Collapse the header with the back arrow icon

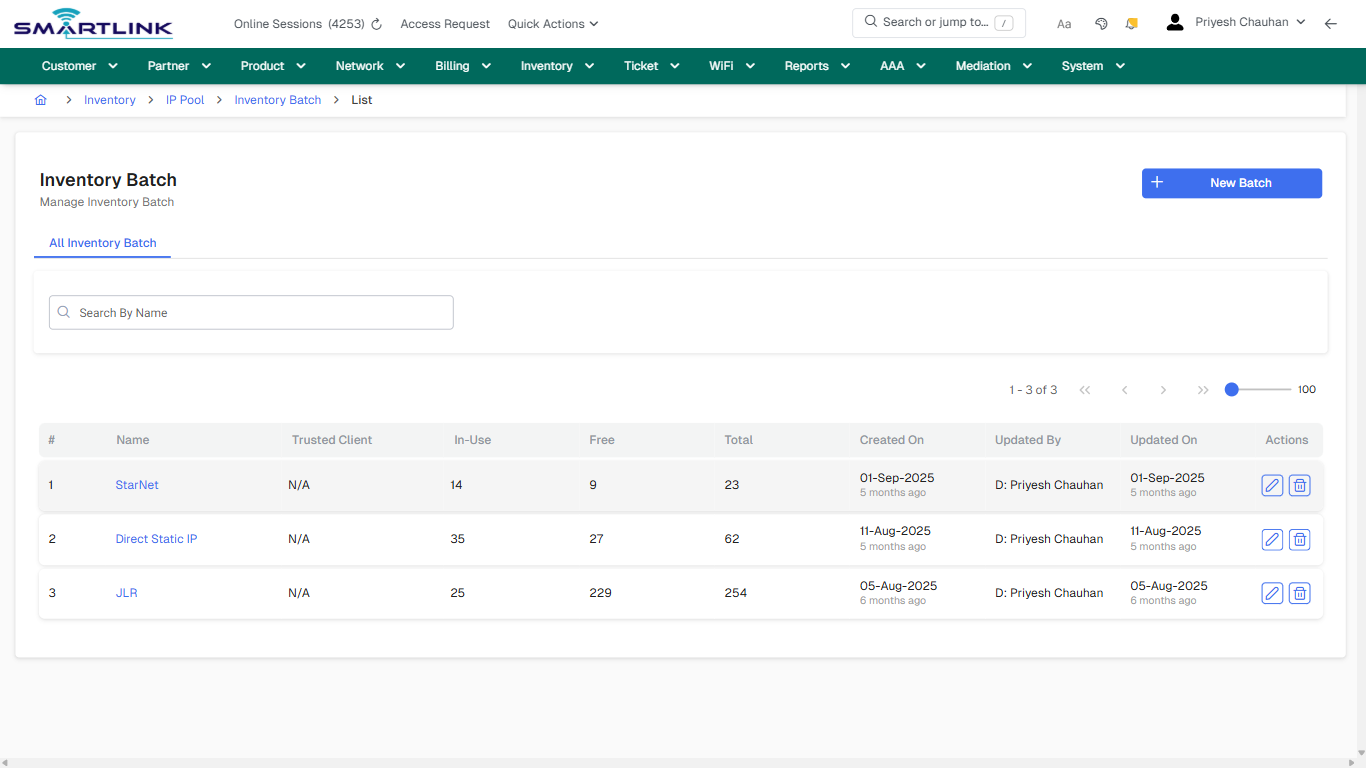[1331, 23]
